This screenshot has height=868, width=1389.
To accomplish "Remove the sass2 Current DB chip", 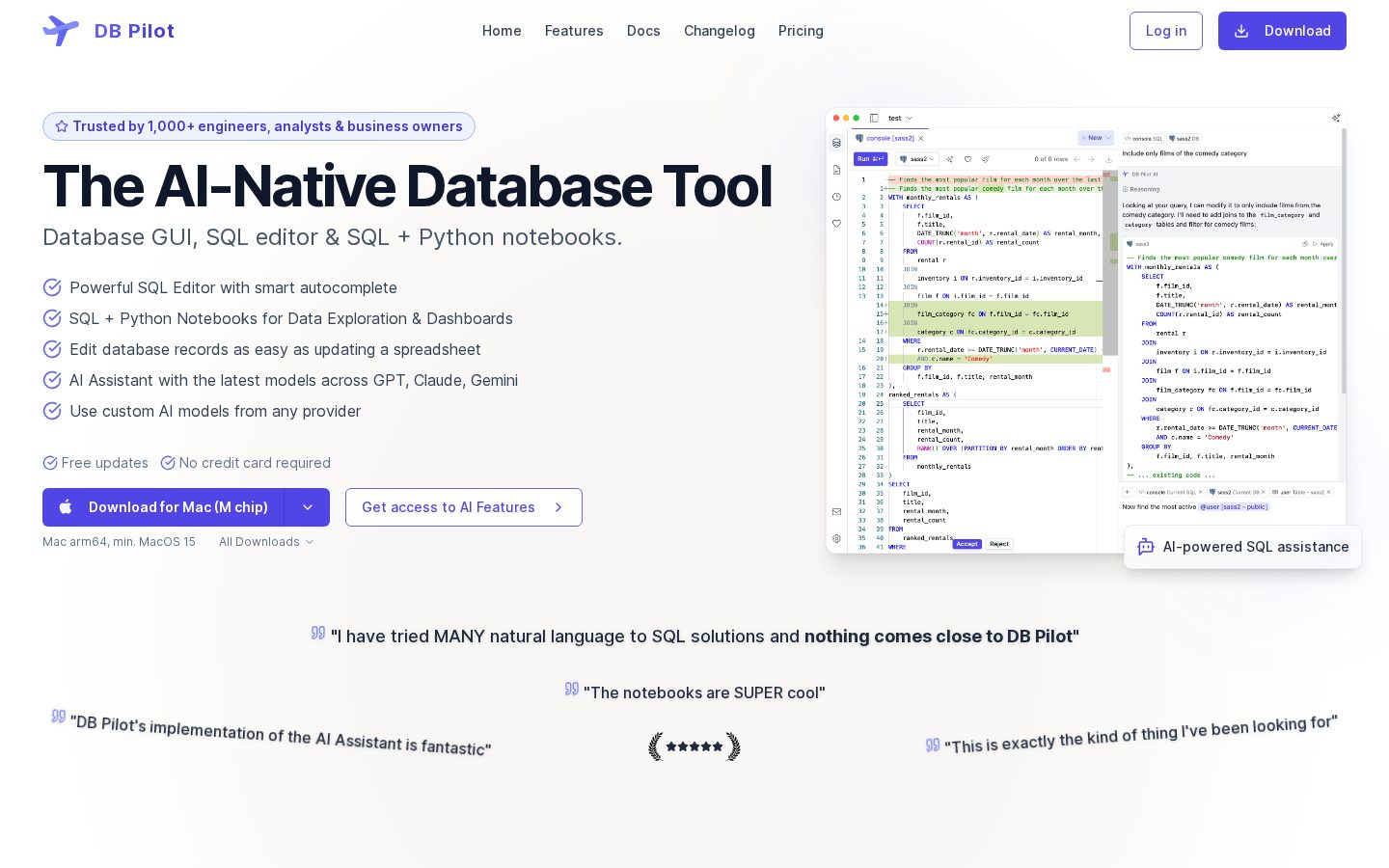I will 1264,492.
